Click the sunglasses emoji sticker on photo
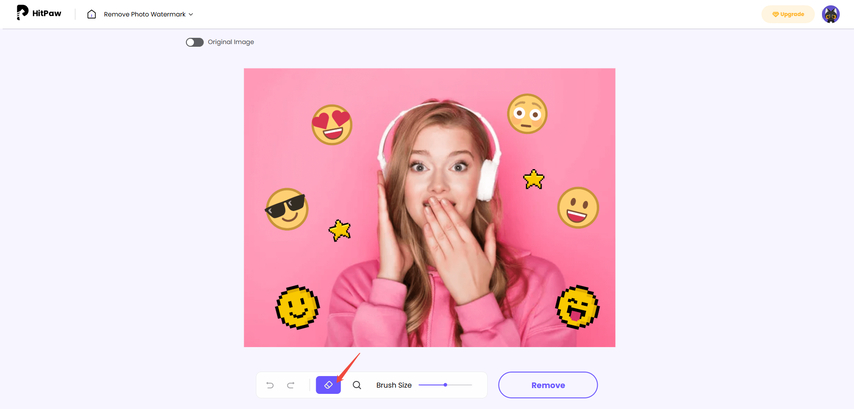The width and height of the screenshot is (854, 409). [287, 209]
